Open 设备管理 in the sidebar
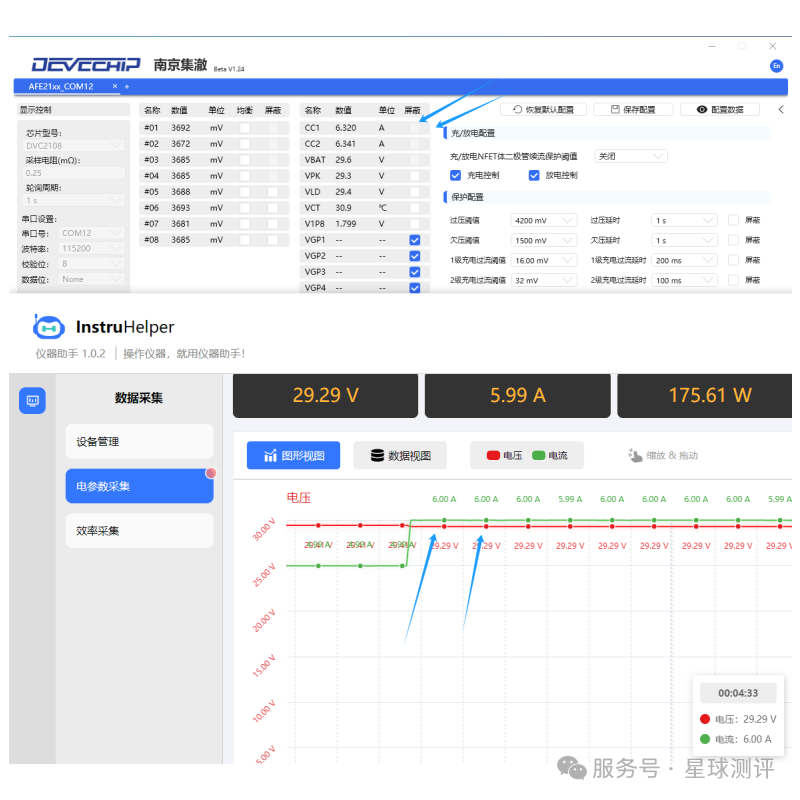800x800 pixels. coord(139,441)
